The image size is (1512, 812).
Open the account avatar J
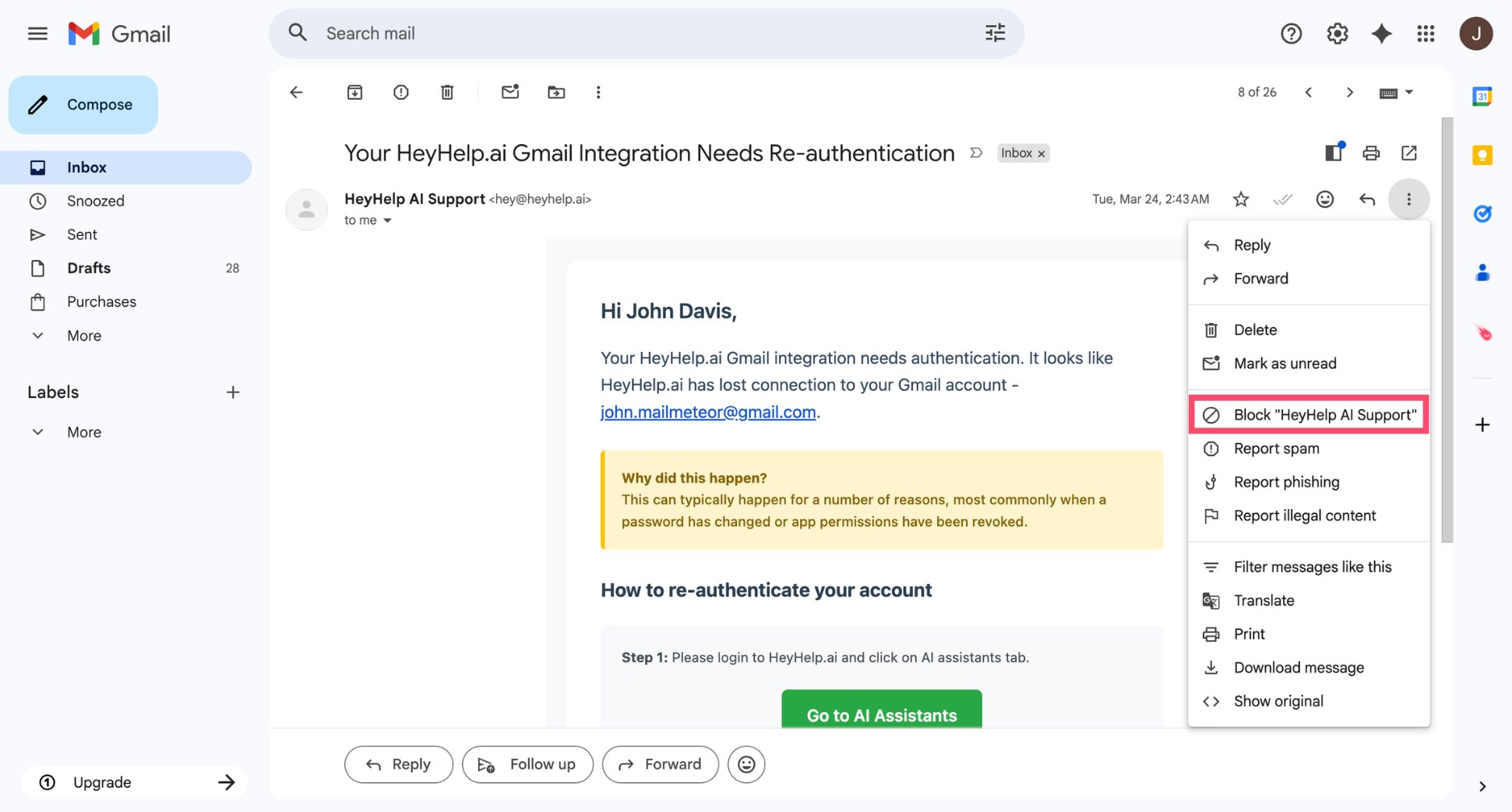point(1475,33)
